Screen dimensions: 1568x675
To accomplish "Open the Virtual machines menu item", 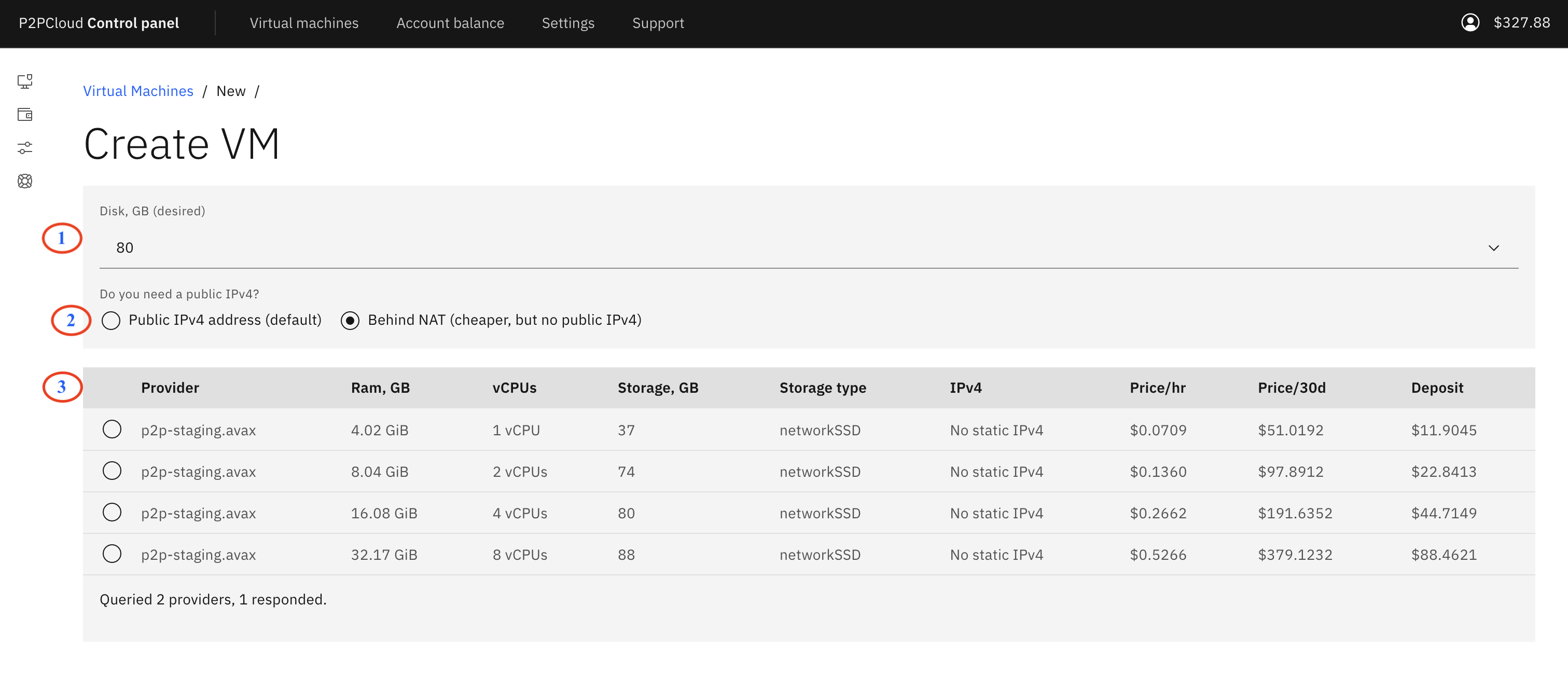I will (x=304, y=23).
